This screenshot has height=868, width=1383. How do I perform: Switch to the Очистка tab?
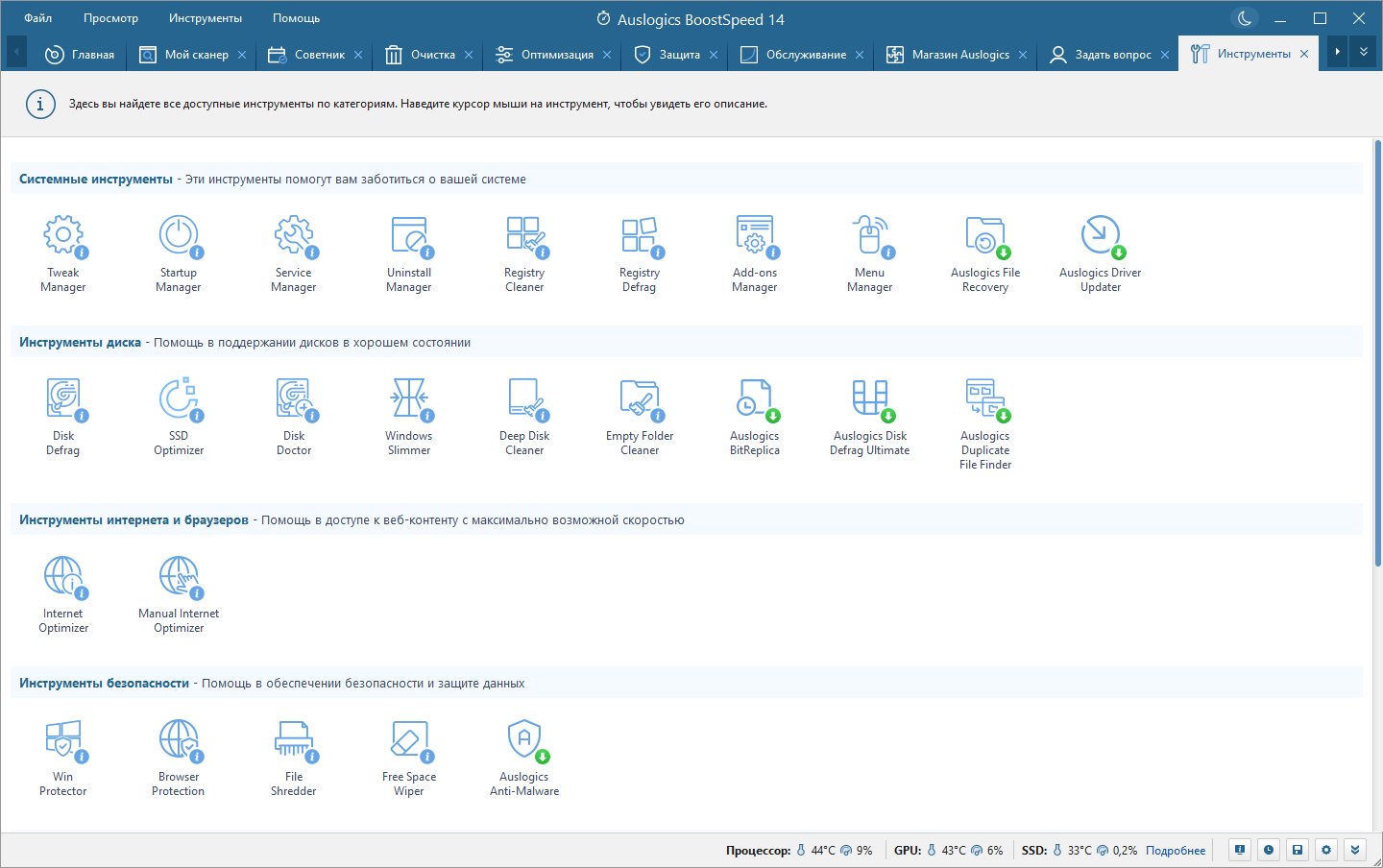pyautogui.click(x=421, y=55)
